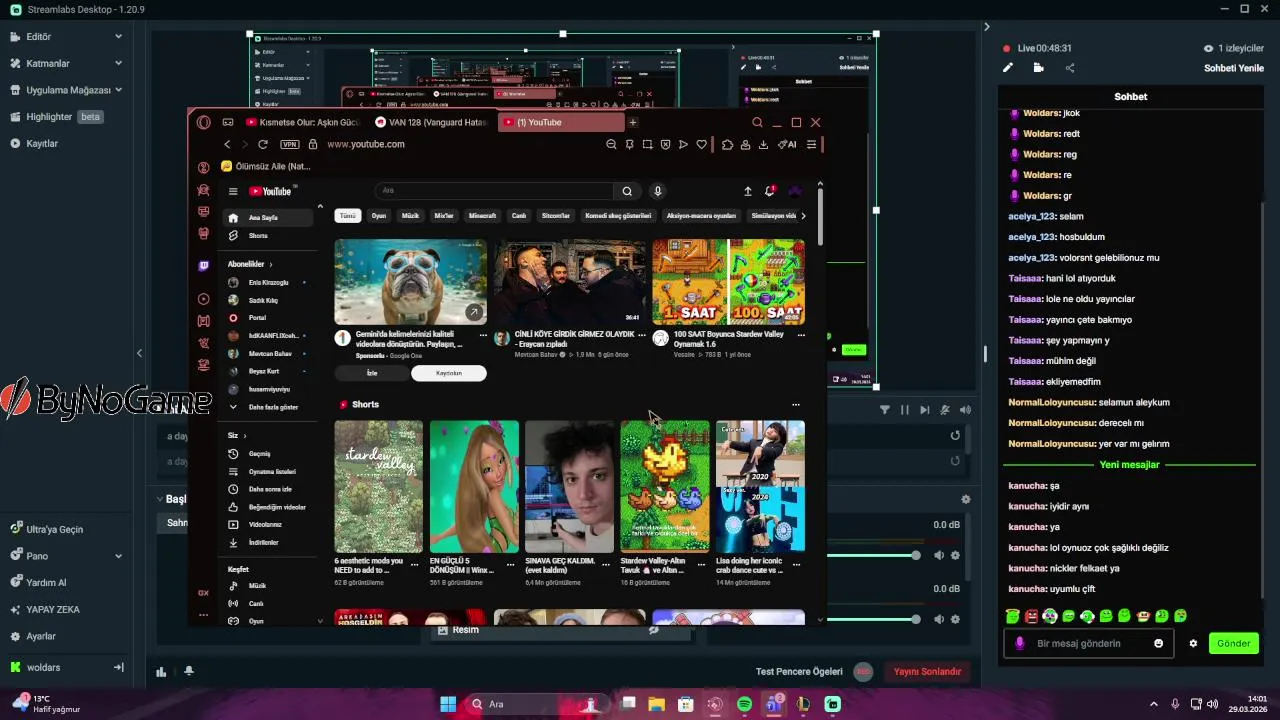
Task: Expand Daha fazla göster in subscriptions
Action: [264, 407]
